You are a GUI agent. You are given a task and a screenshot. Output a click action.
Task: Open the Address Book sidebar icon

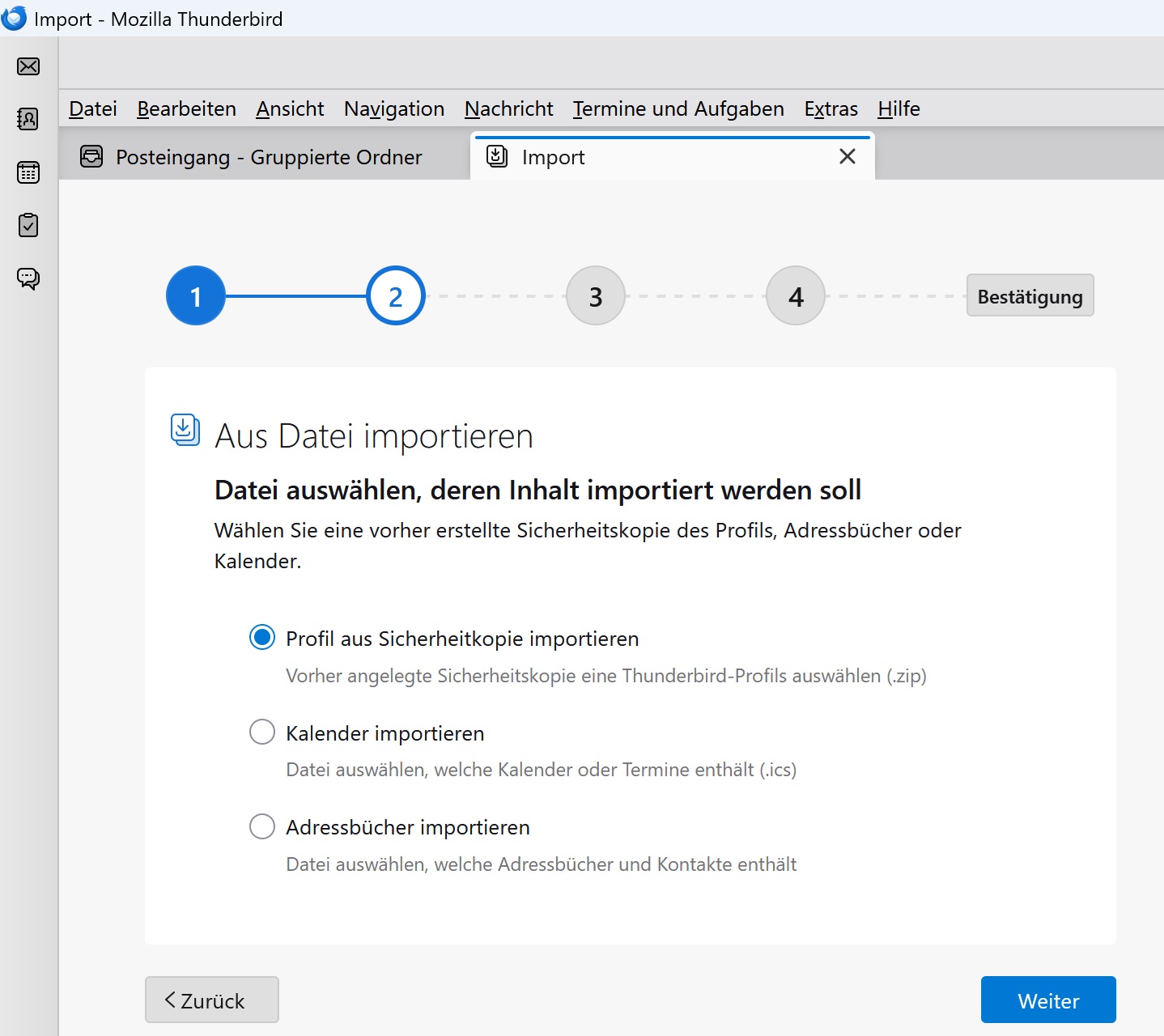coord(28,119)
